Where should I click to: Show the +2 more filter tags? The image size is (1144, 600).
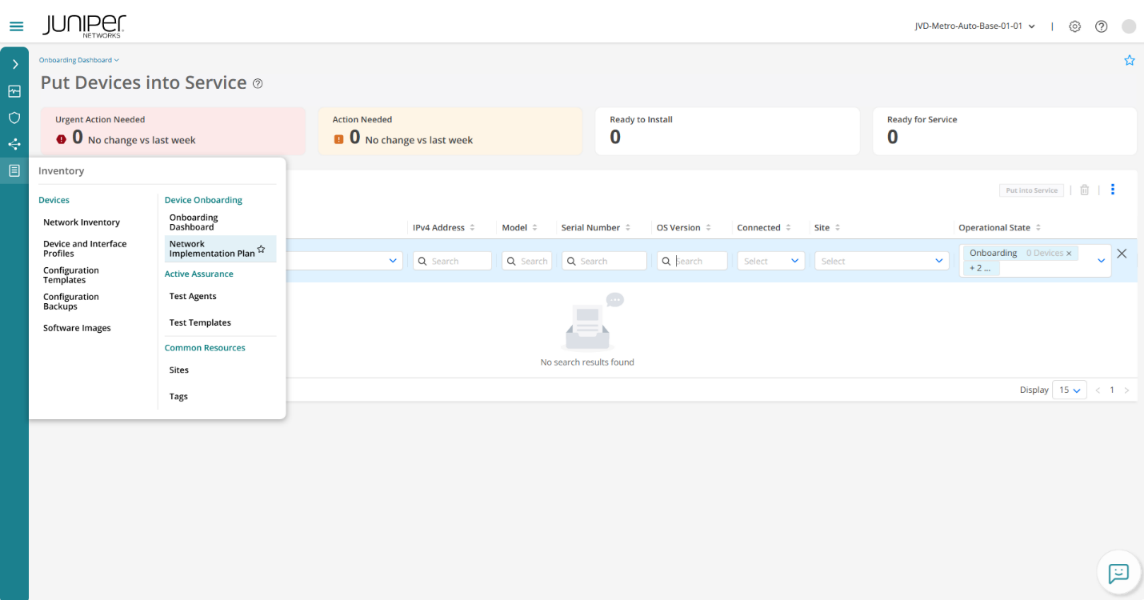[x=980, y=268]
